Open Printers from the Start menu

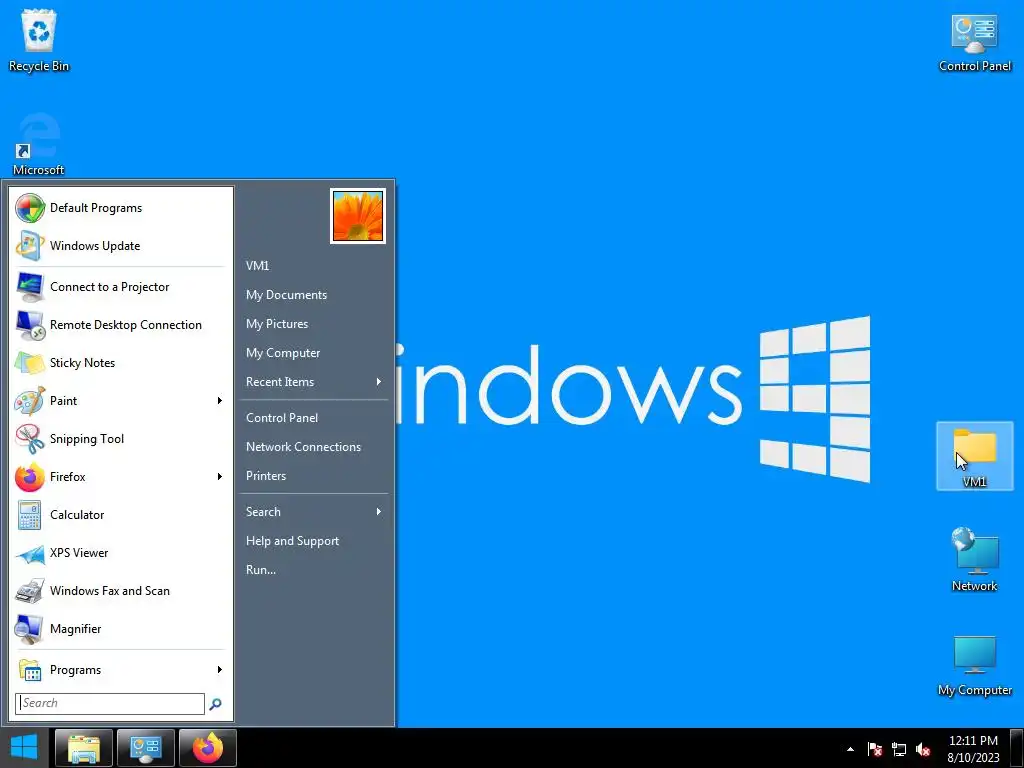pyautogui.click(x=266, y=476)
